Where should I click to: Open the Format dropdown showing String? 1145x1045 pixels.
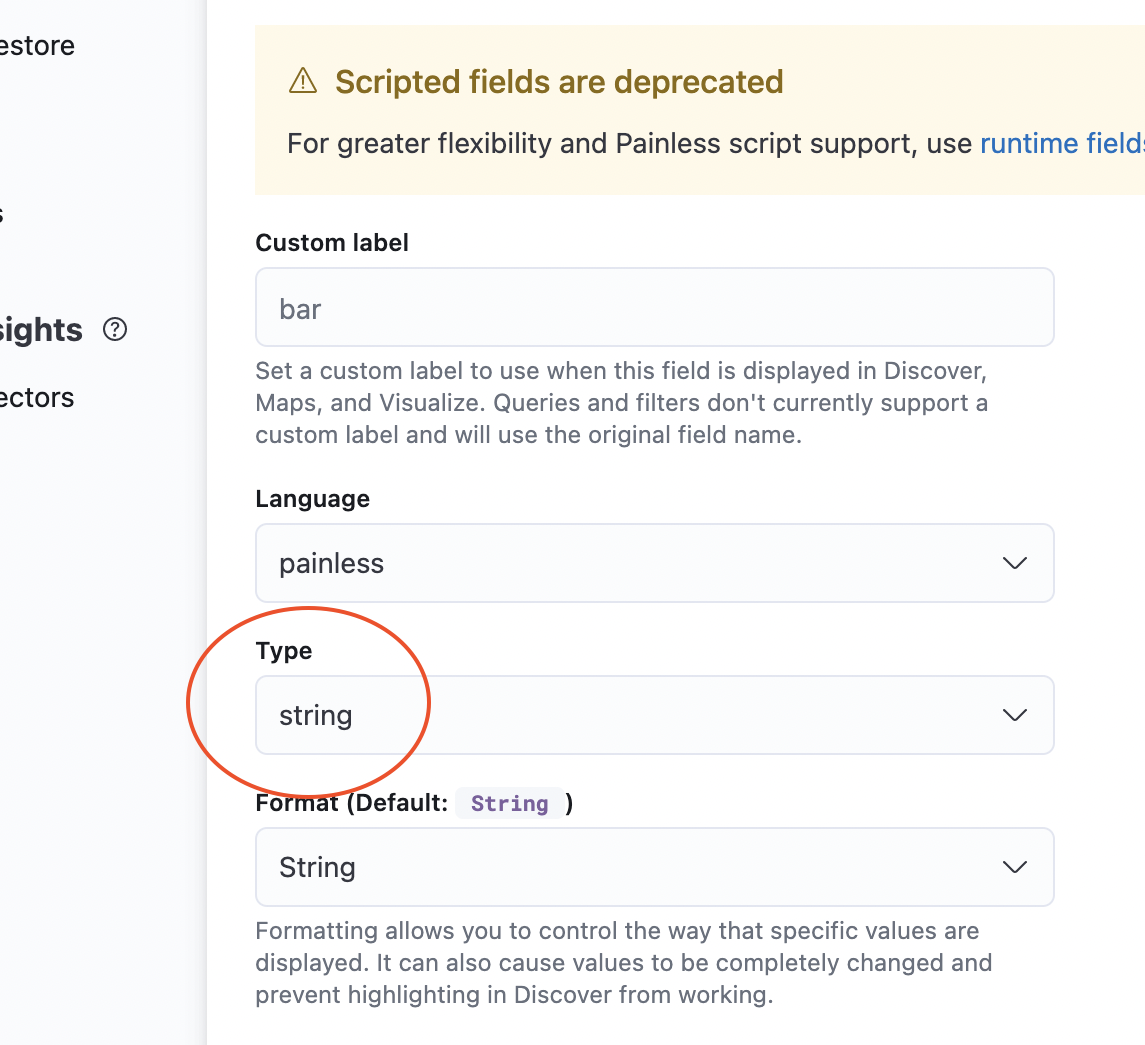(x=655, y=867)
